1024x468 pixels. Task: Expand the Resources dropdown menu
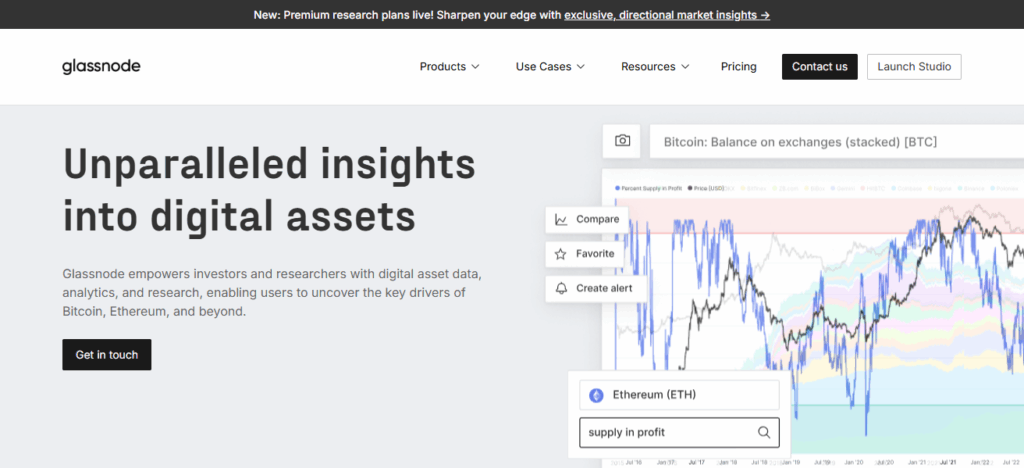tap(655, 67)
